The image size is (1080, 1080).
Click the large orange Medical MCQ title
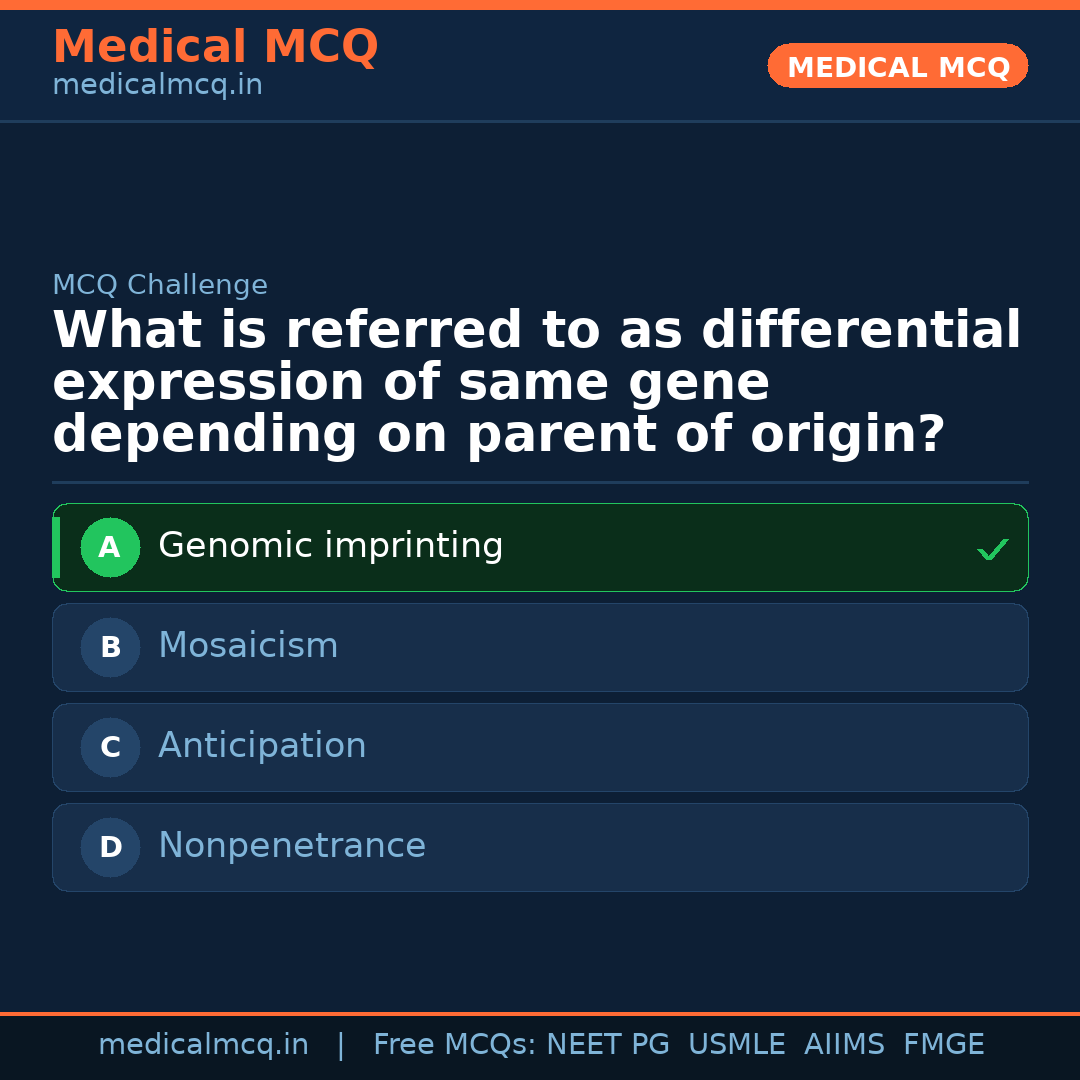coord(215,47)
